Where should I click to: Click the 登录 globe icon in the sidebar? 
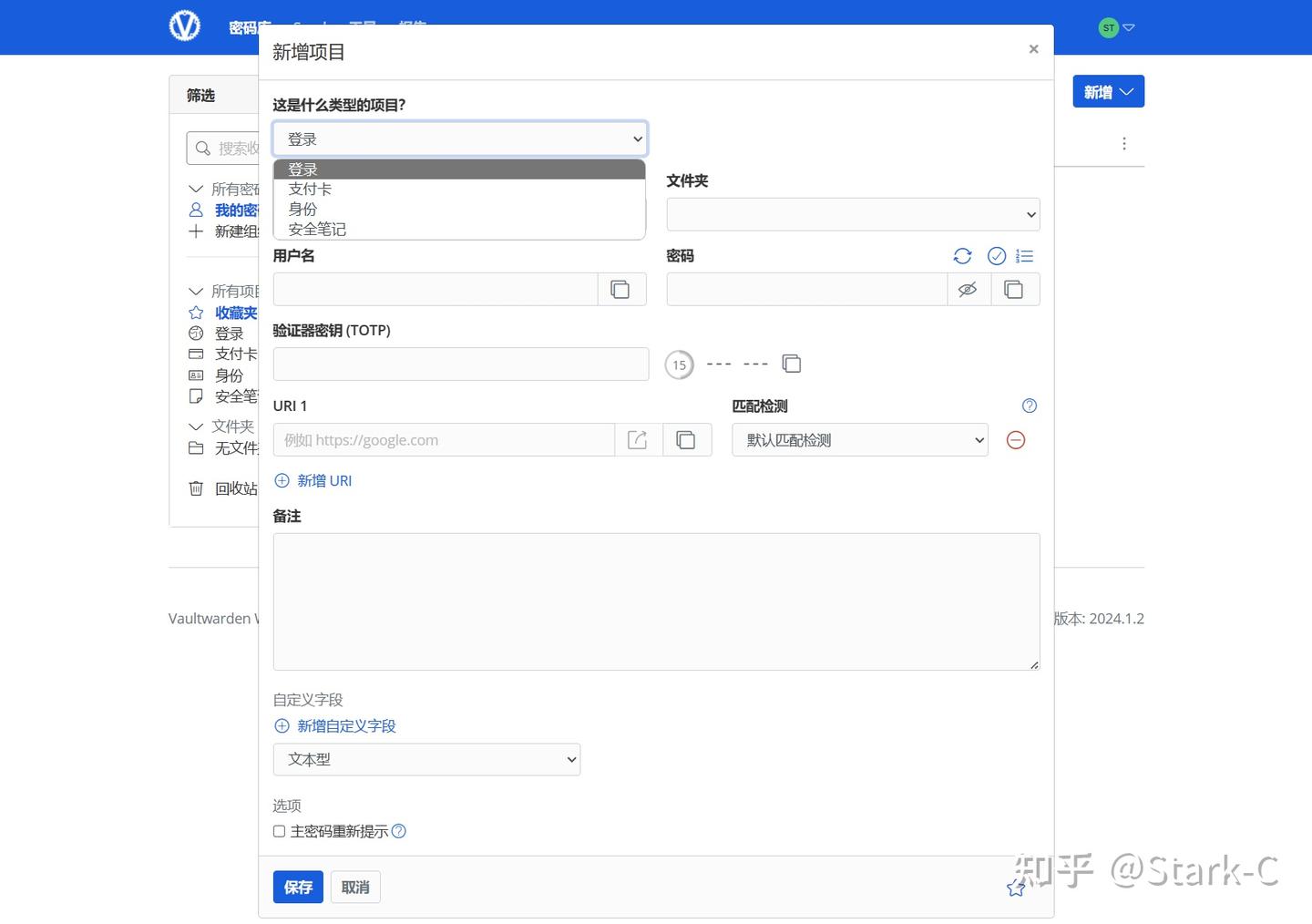click(x=196, y=333)
